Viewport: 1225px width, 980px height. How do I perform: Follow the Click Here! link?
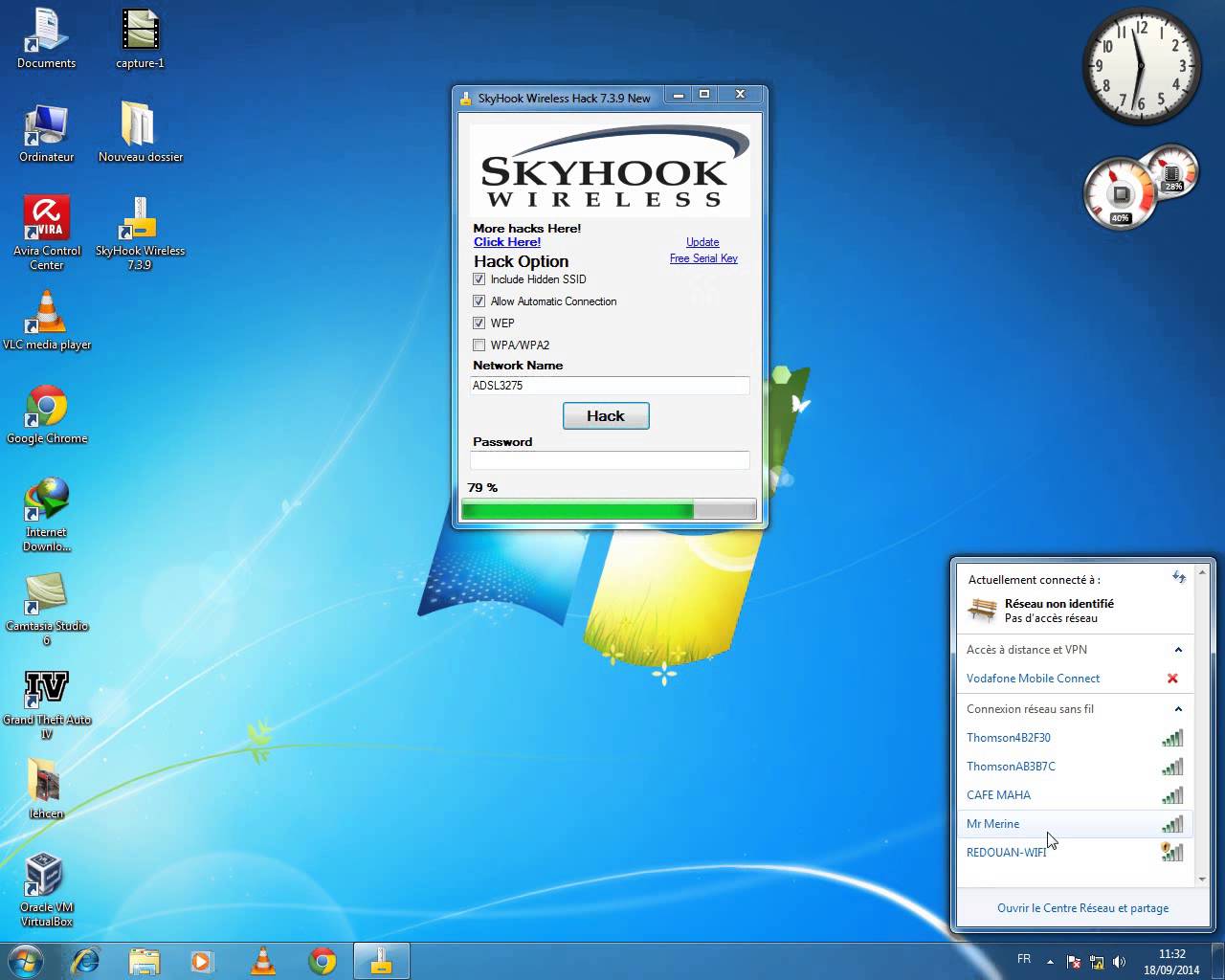click(507, 242)
